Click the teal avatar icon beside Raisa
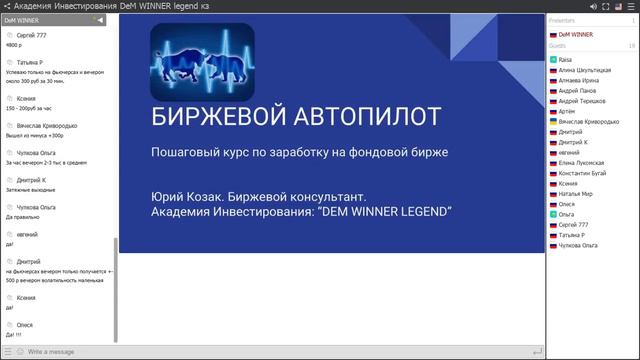This screenshot has width=640, height=360. click(553, 60)
